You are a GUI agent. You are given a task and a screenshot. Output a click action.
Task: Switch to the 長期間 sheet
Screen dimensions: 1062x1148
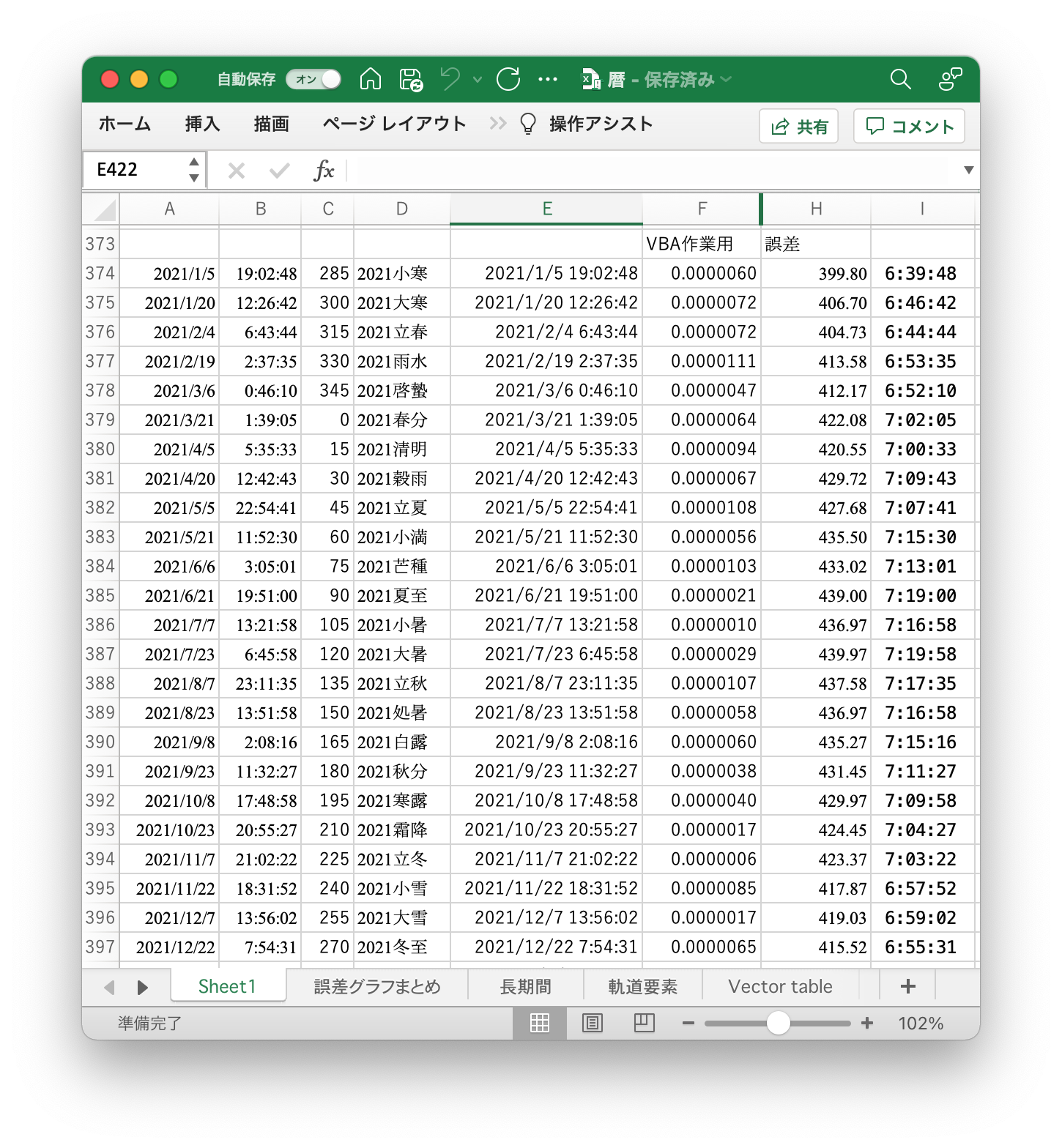[x=525, y=986]
